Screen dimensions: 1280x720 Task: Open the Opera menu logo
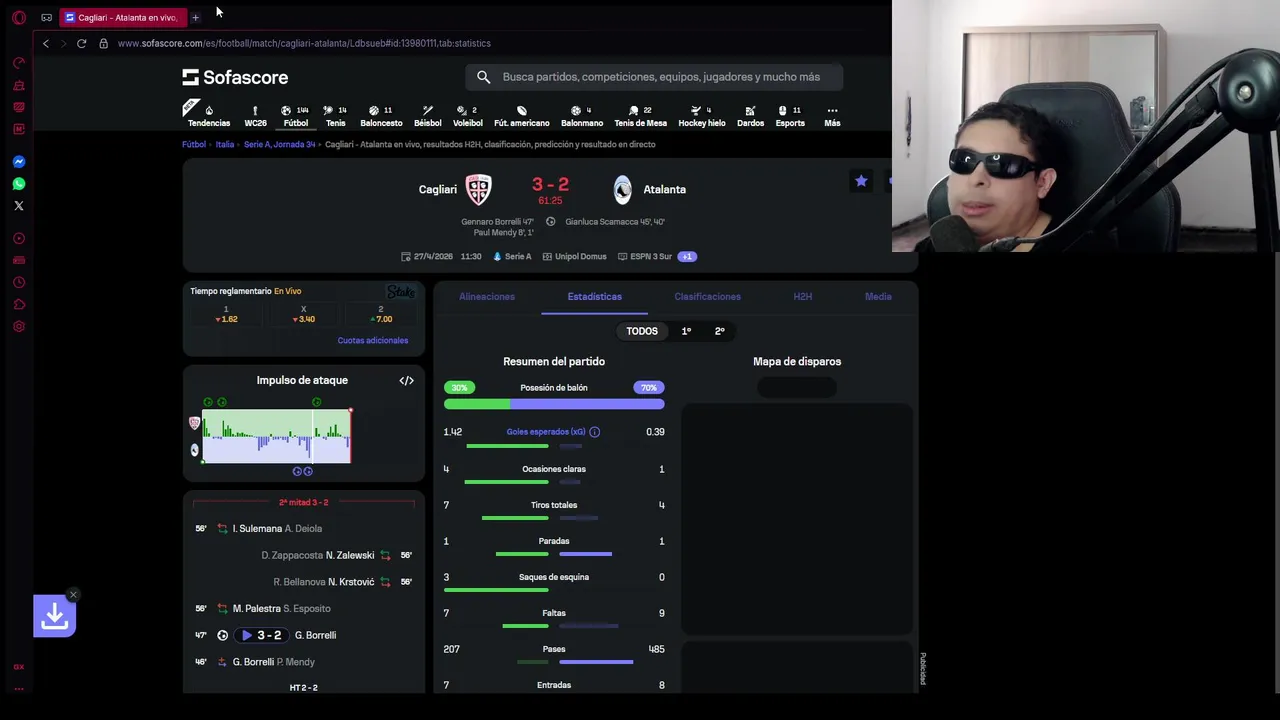pos(18,17)
